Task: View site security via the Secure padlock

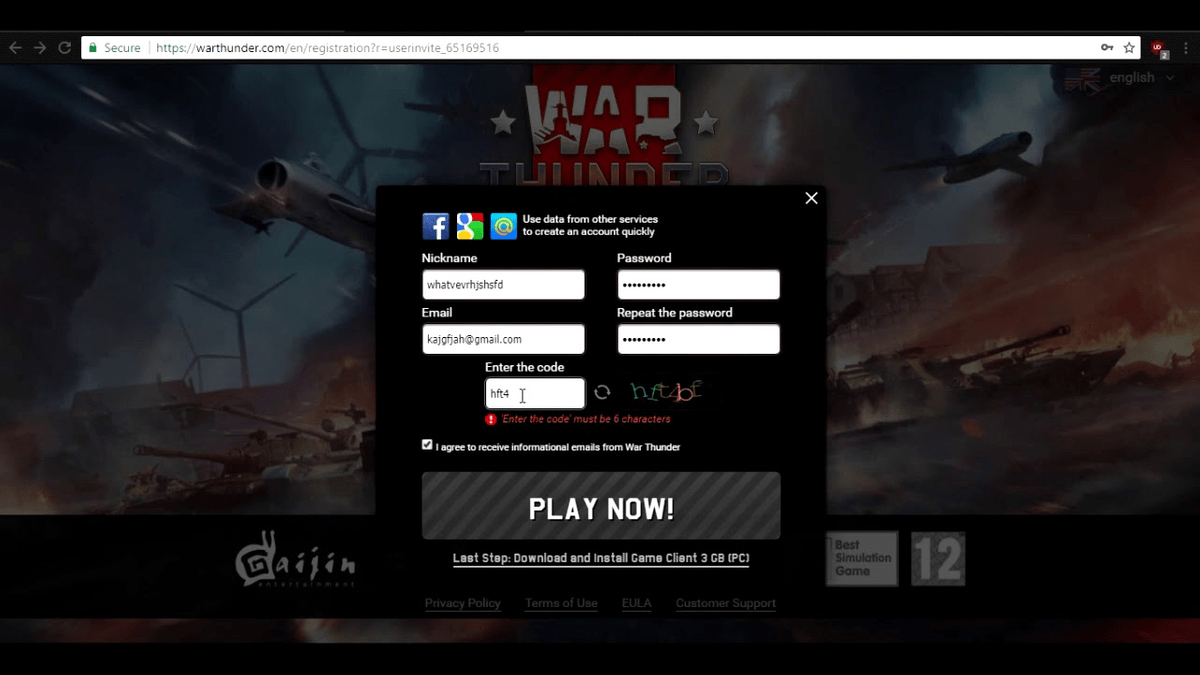Action: [x=92, y=47]
